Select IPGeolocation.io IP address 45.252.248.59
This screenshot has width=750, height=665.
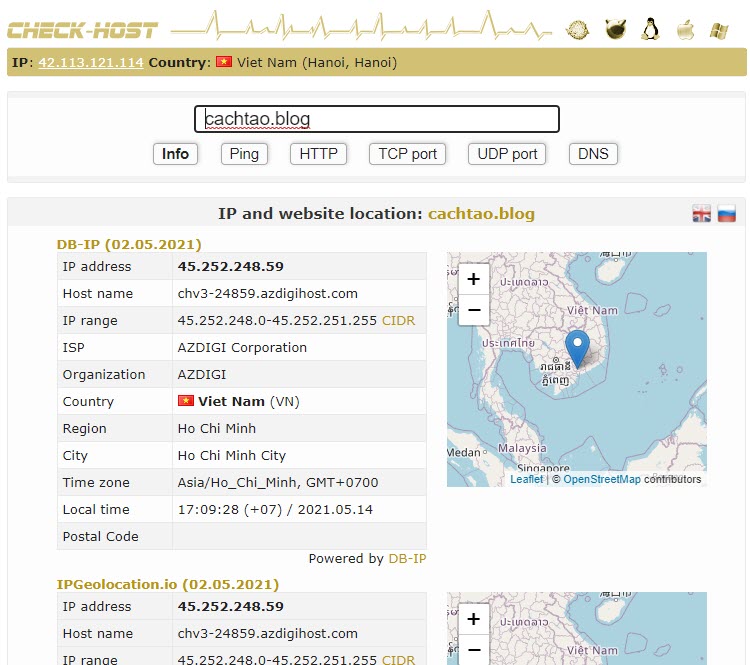pos(231,607)
